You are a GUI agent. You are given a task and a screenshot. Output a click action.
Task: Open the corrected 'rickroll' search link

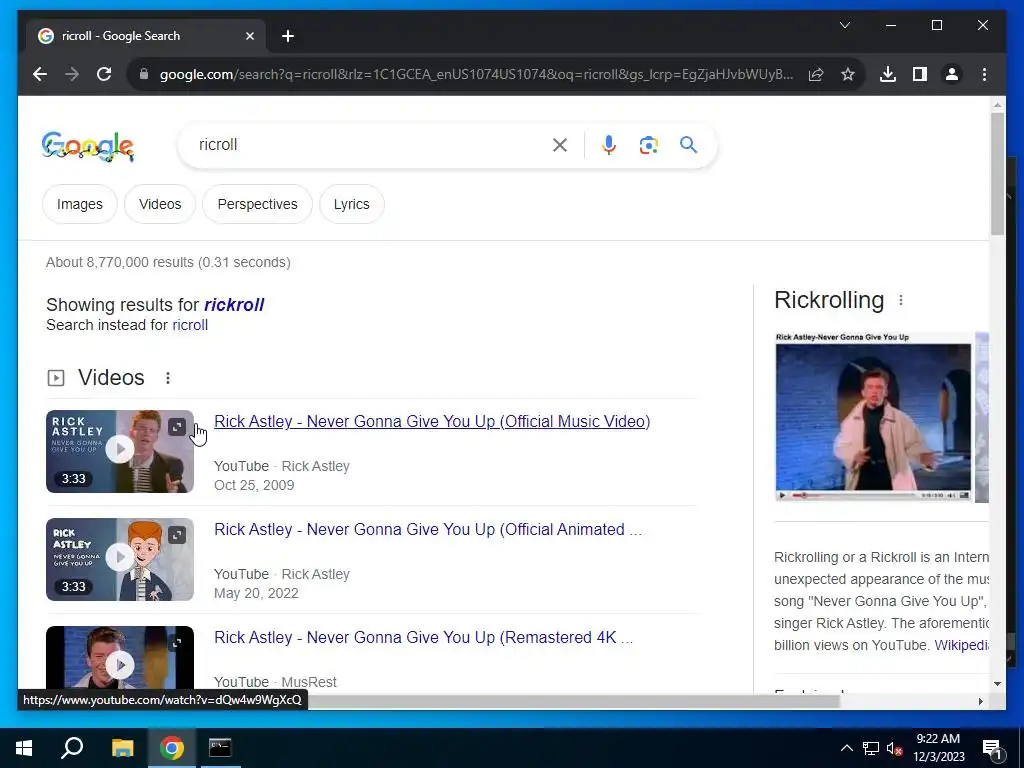tap(234, 305)
